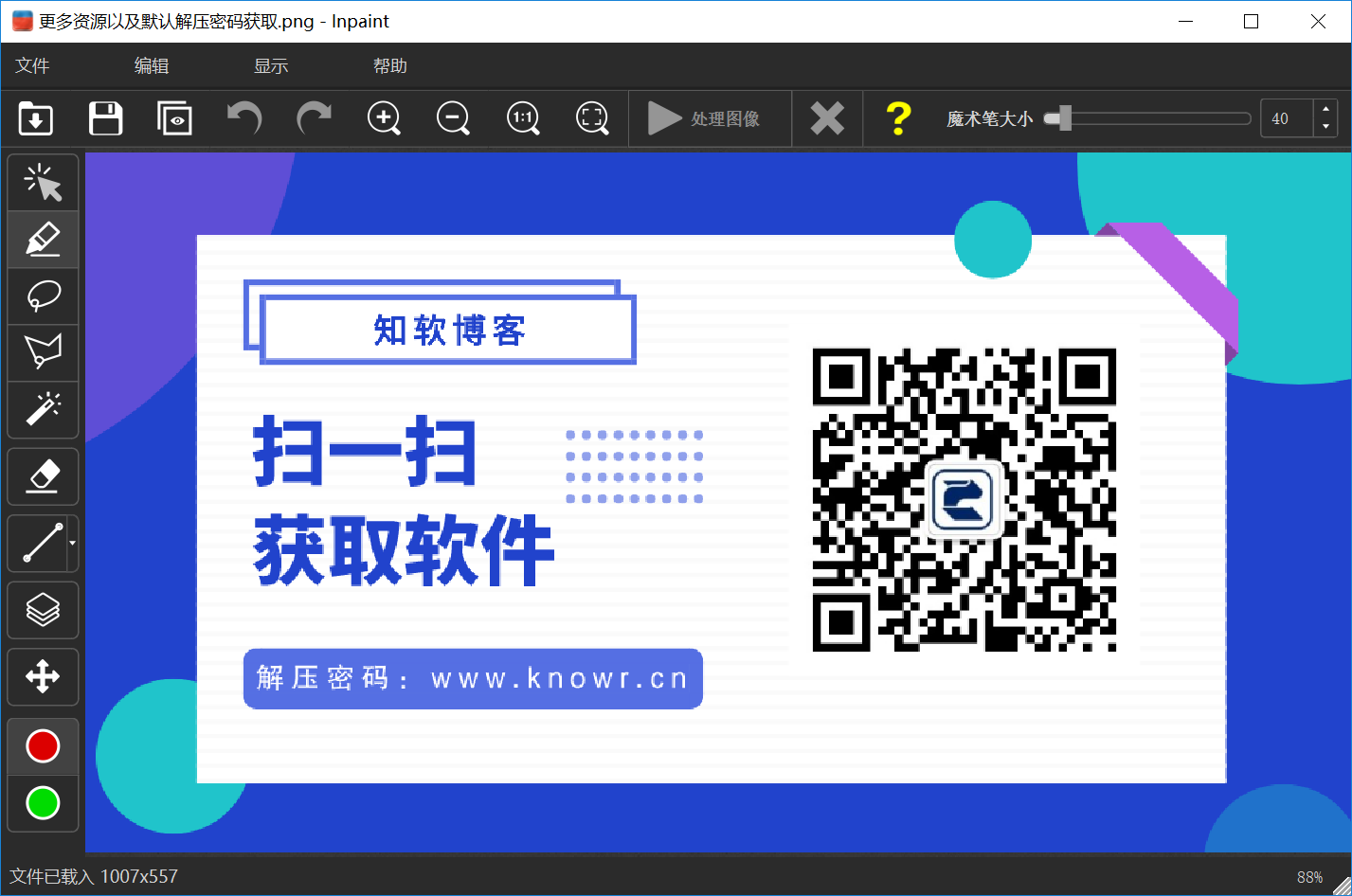This screenshot has width=1352, height=896.
Task: Open the 帮助 menu
Action: (x=390, y=65)
